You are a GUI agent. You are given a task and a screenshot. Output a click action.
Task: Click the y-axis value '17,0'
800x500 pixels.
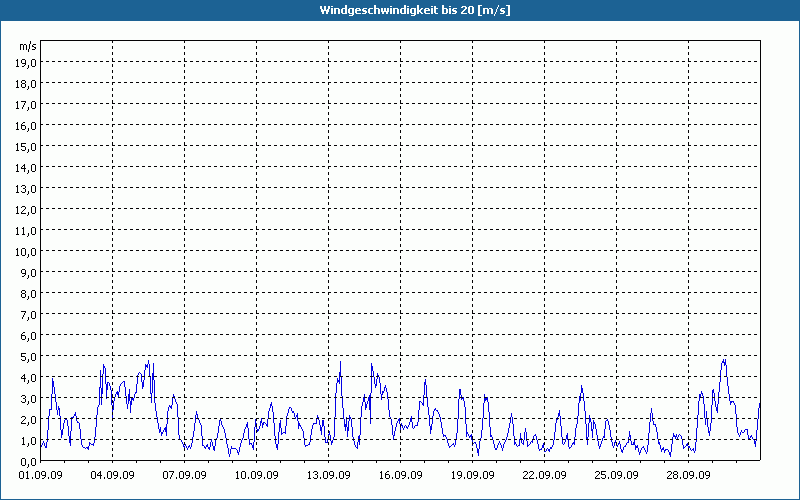point(26,105)
